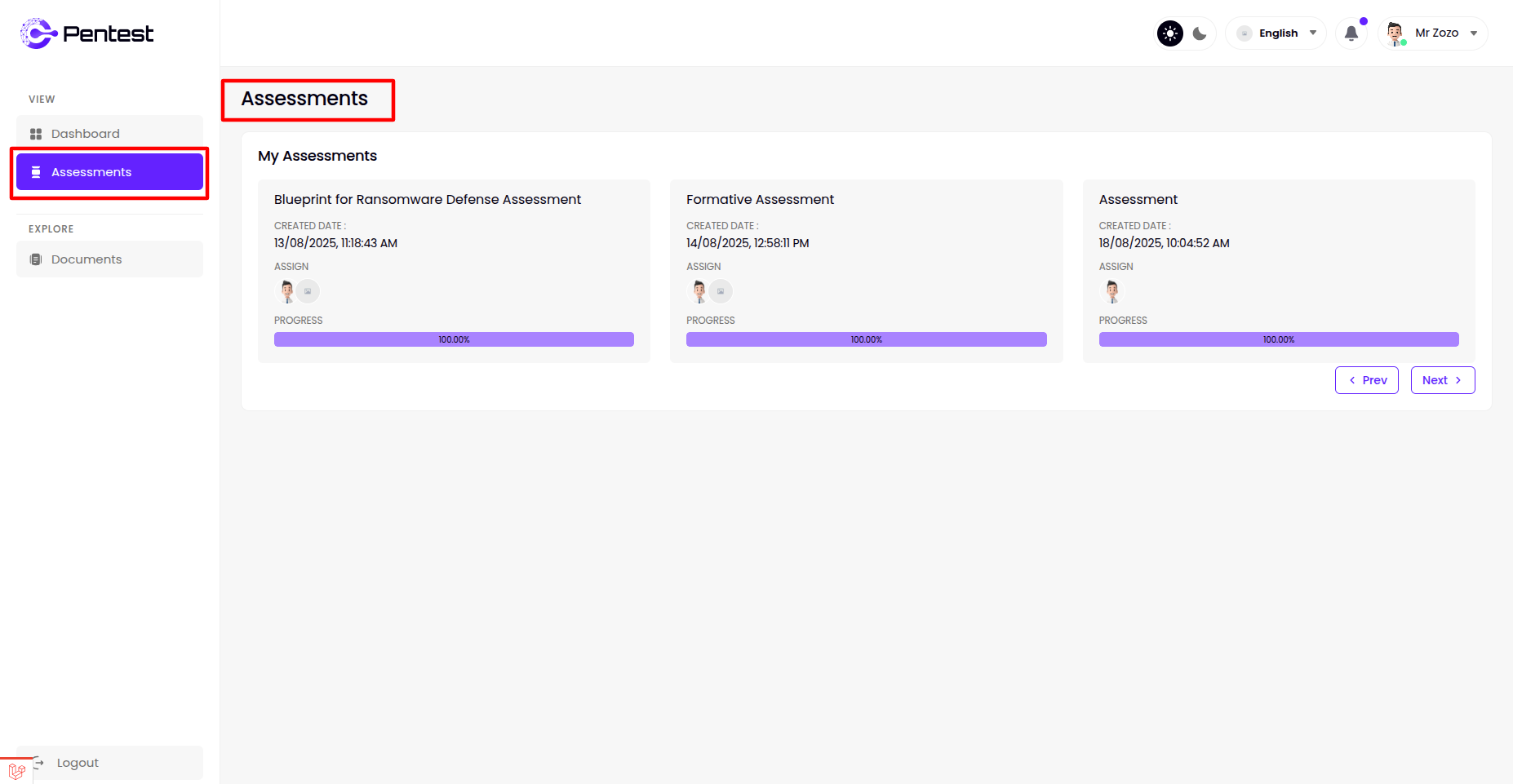Expand the Mr Zozo user menu arrow
Viewport: 1513px width, 784px height.
[x=1474, y=33]
